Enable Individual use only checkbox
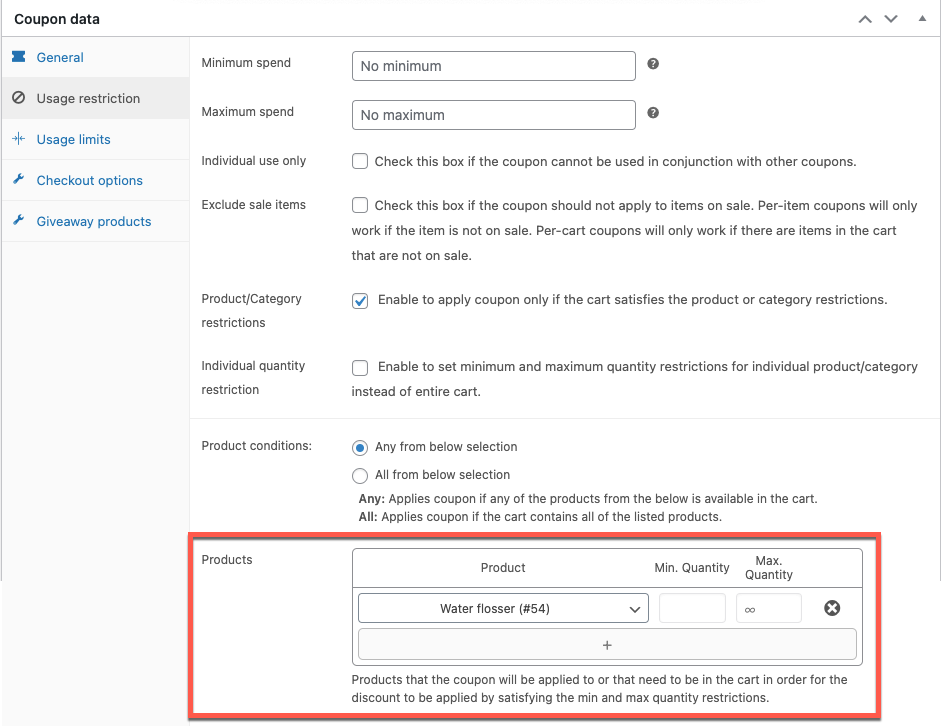This screenshot has height=726, width=941. point(359,161)
